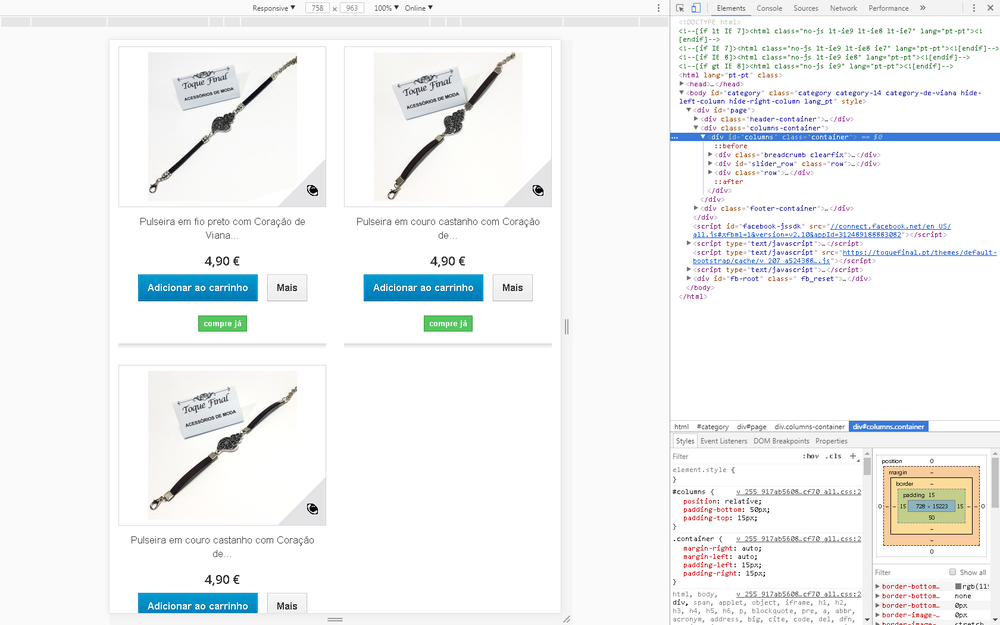Screen dimensions: 1000x625
Task: Open all.css source link for #columns rule
Action: (798, 492)
